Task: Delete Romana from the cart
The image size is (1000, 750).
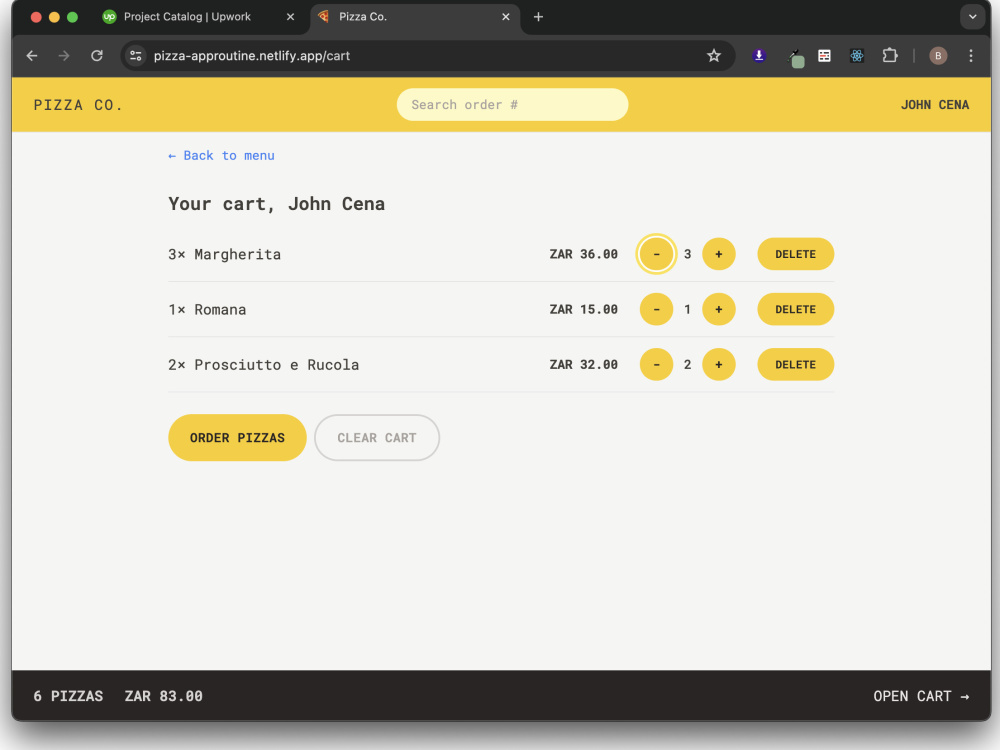Action: coord(795,309)
